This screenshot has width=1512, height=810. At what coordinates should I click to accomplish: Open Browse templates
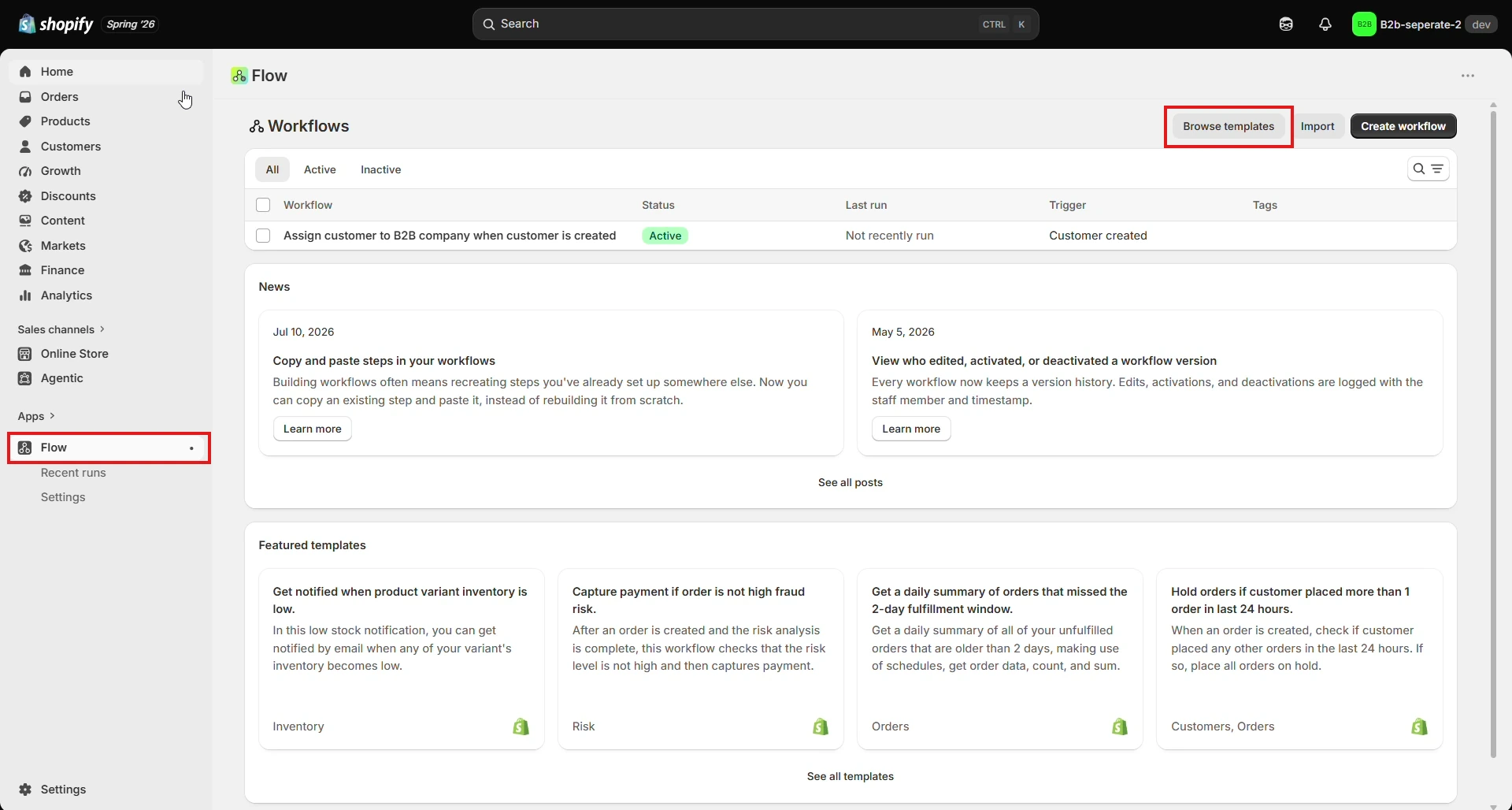pos(1228,126)
